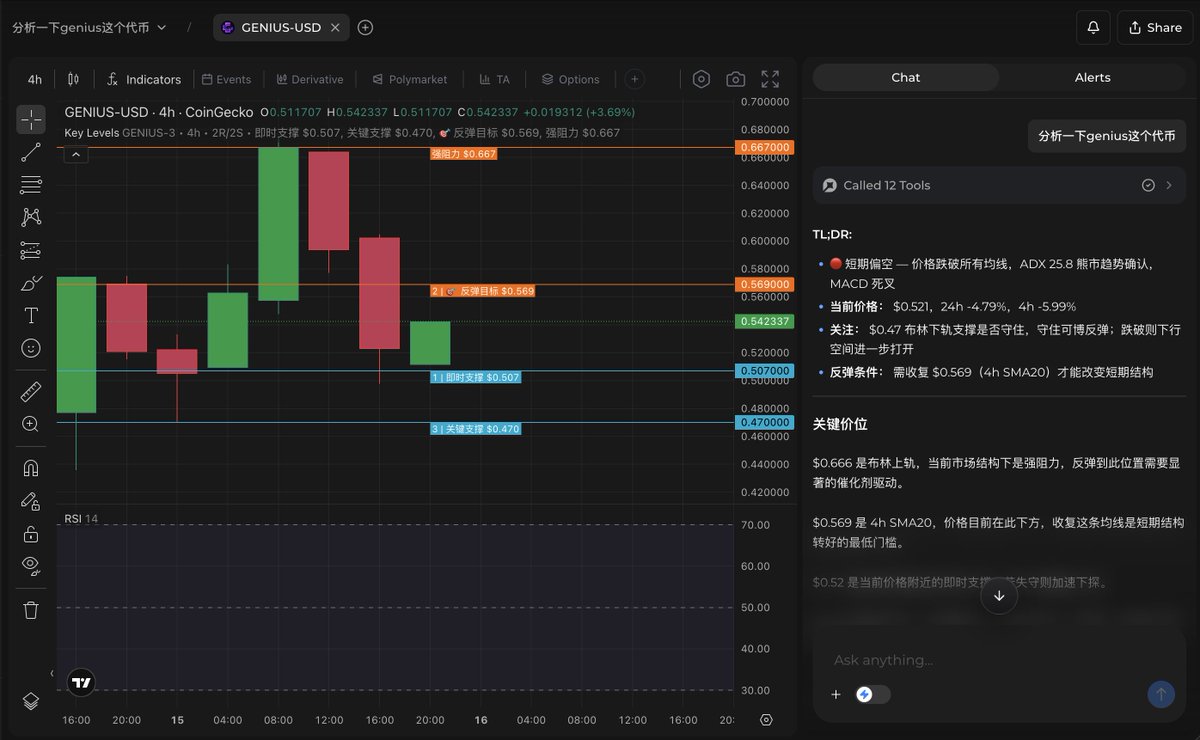Viewport: 1200px width, 740px height.
Task: Open the 4h timeframe selector
Action: (35, 79)
